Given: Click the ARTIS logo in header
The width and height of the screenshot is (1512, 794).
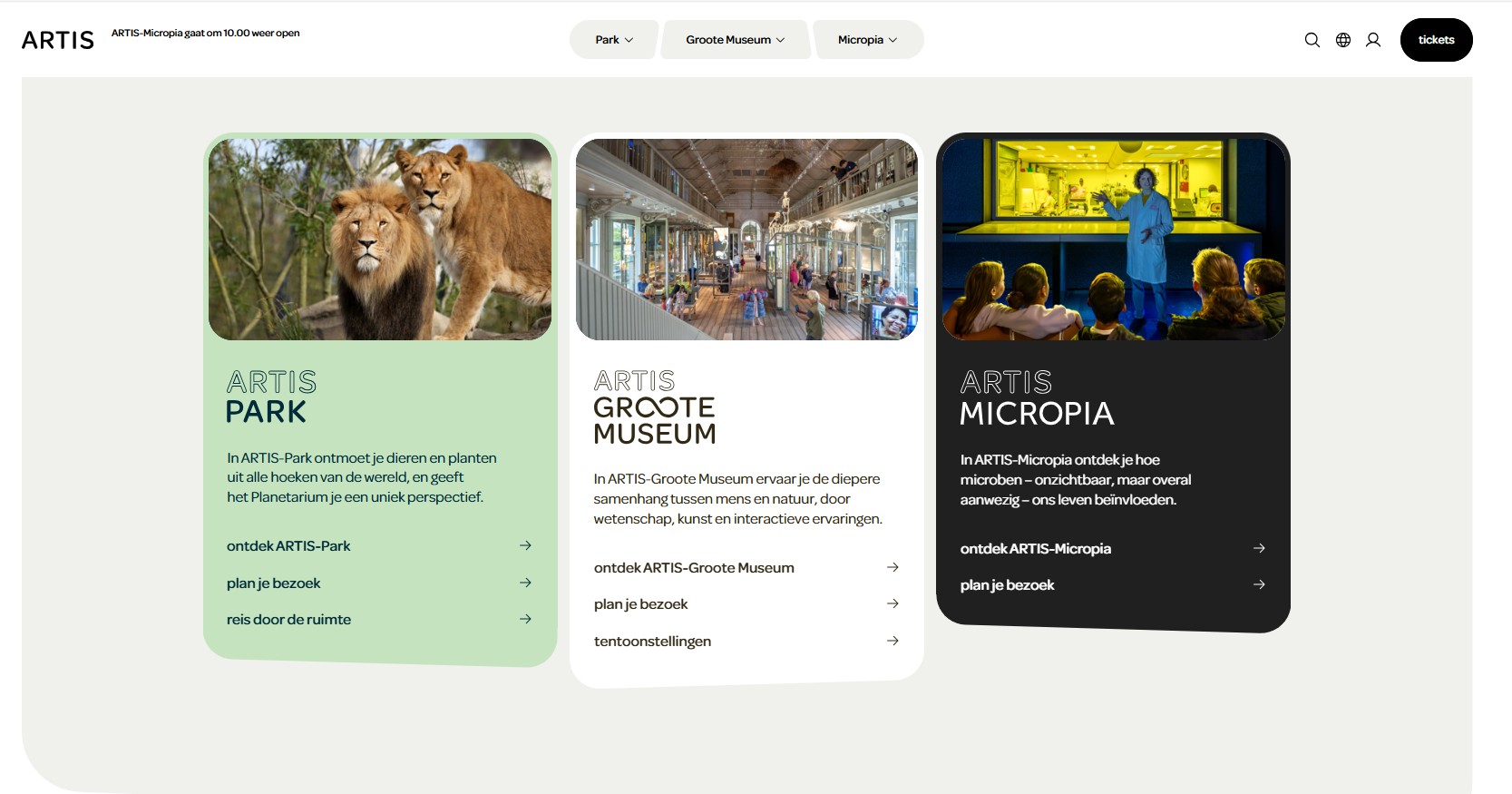Looking at the screenshot, I should click(58, 40).
